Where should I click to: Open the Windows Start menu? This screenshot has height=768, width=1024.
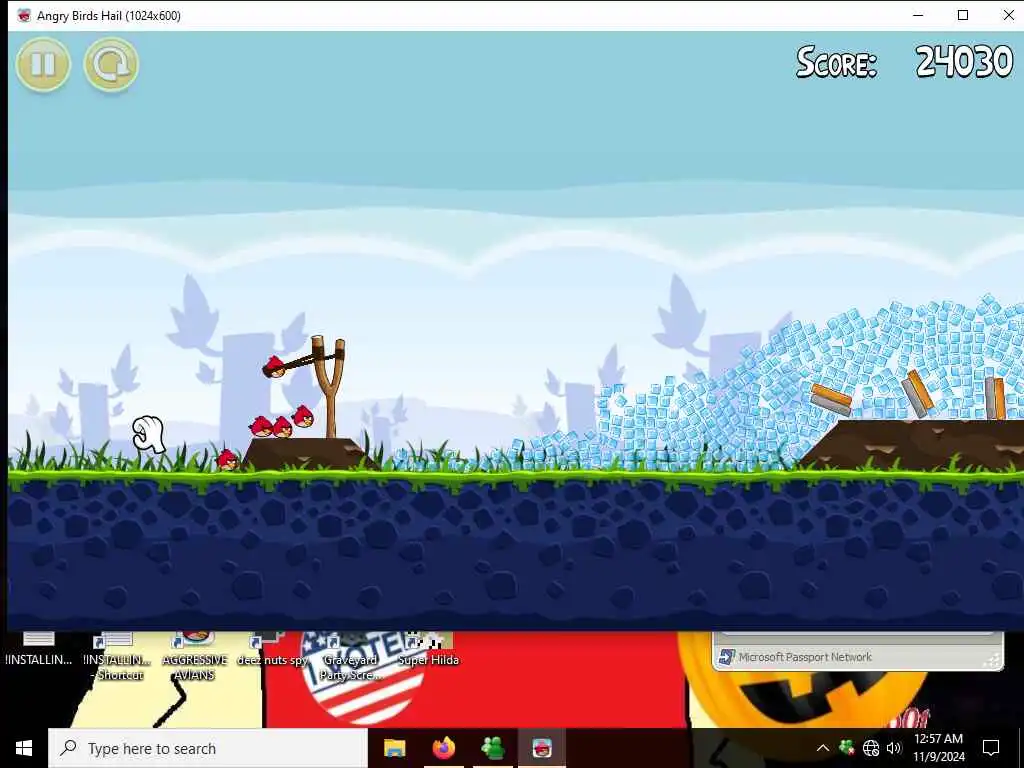coord(24,748)
